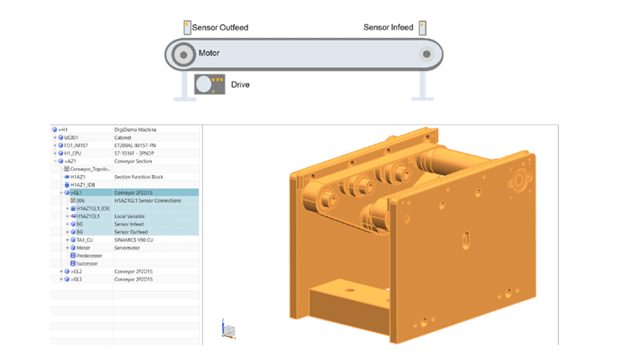
Task: Select the 'Section Function Block' description cell
Action: [x=138, y=177]
